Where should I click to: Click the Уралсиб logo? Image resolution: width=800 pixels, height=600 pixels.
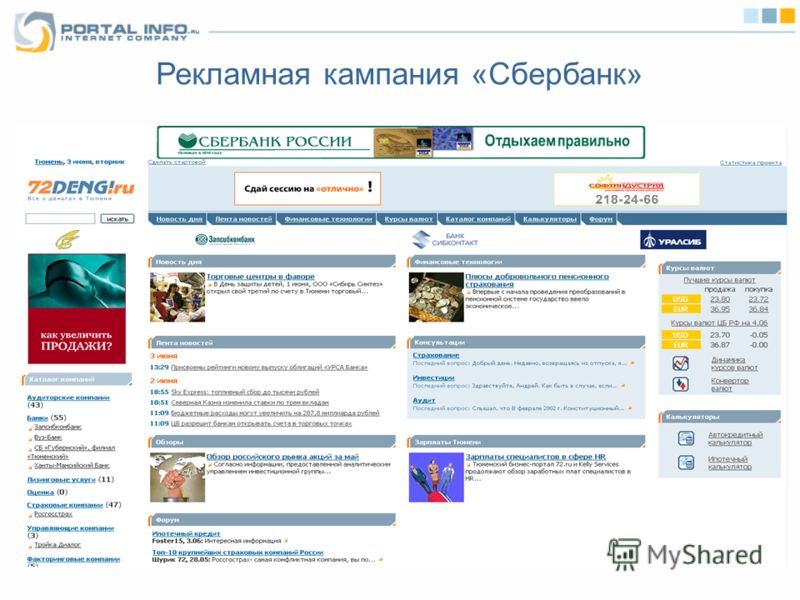(x=673, y=240)
